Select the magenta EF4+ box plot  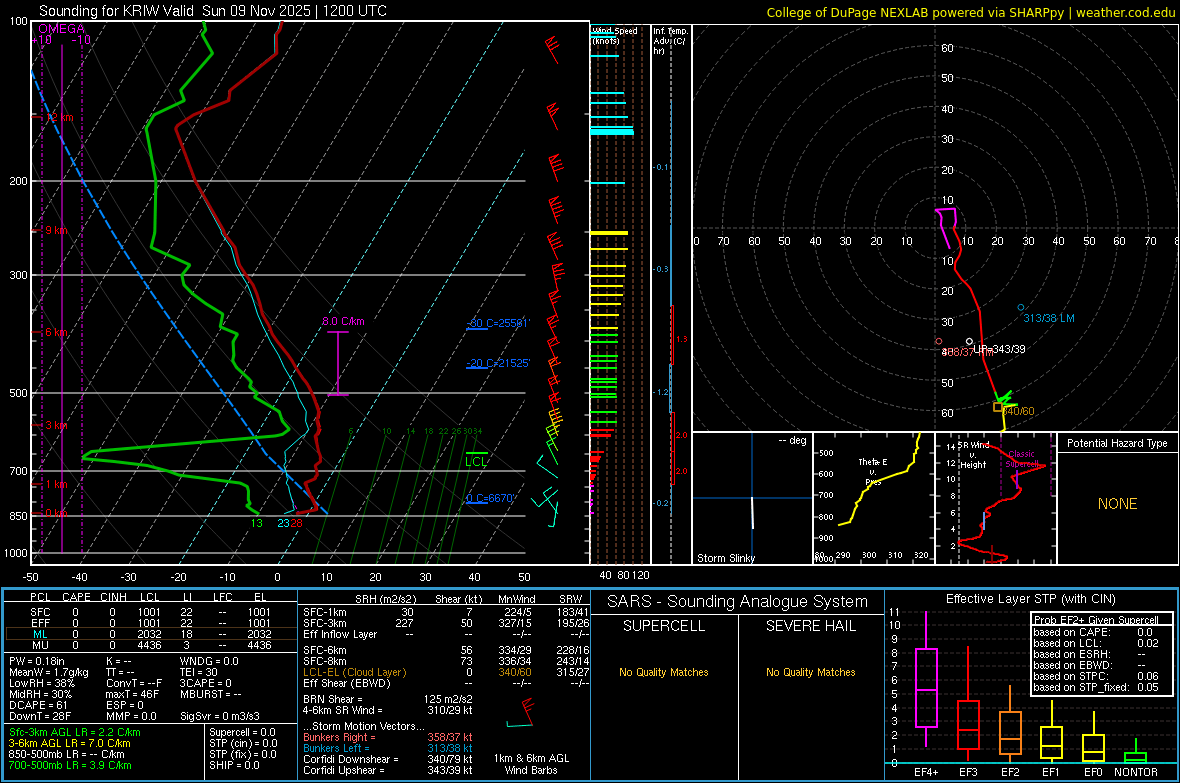click(926, 678)
